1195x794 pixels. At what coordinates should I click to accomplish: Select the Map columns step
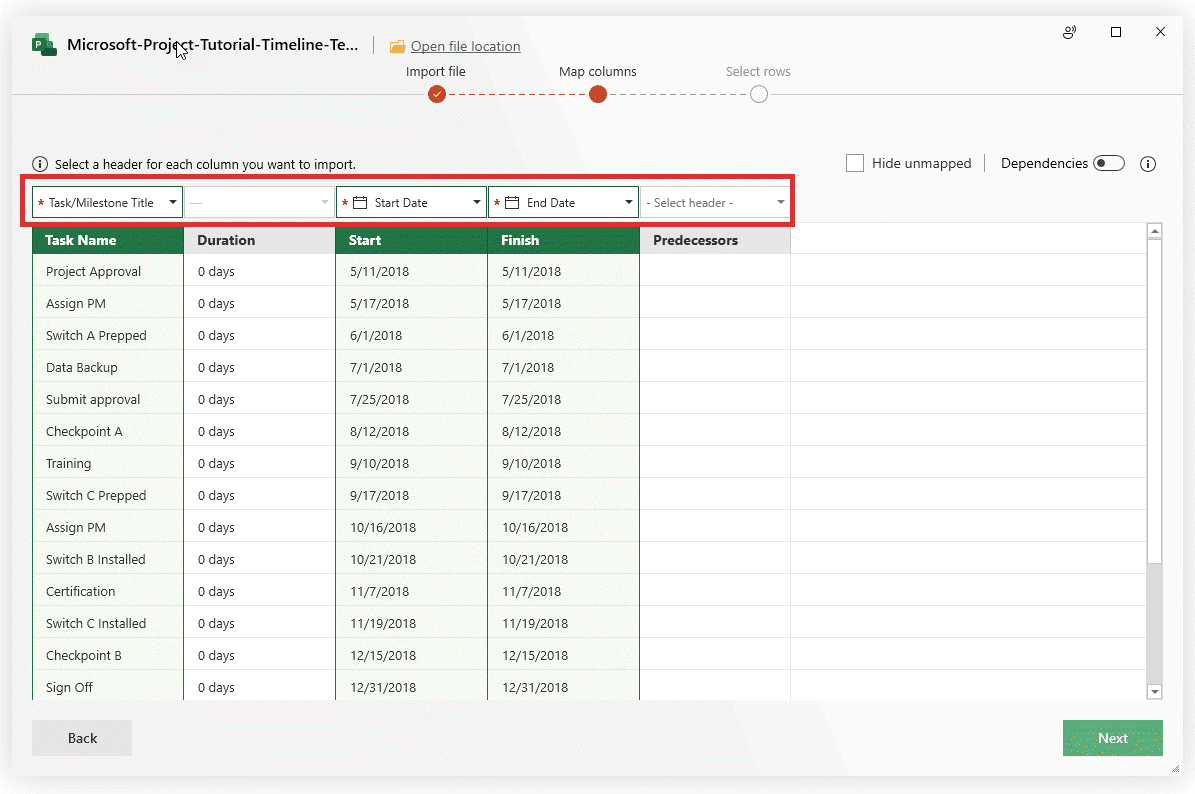pyautogui.click(x=597, y=93)
